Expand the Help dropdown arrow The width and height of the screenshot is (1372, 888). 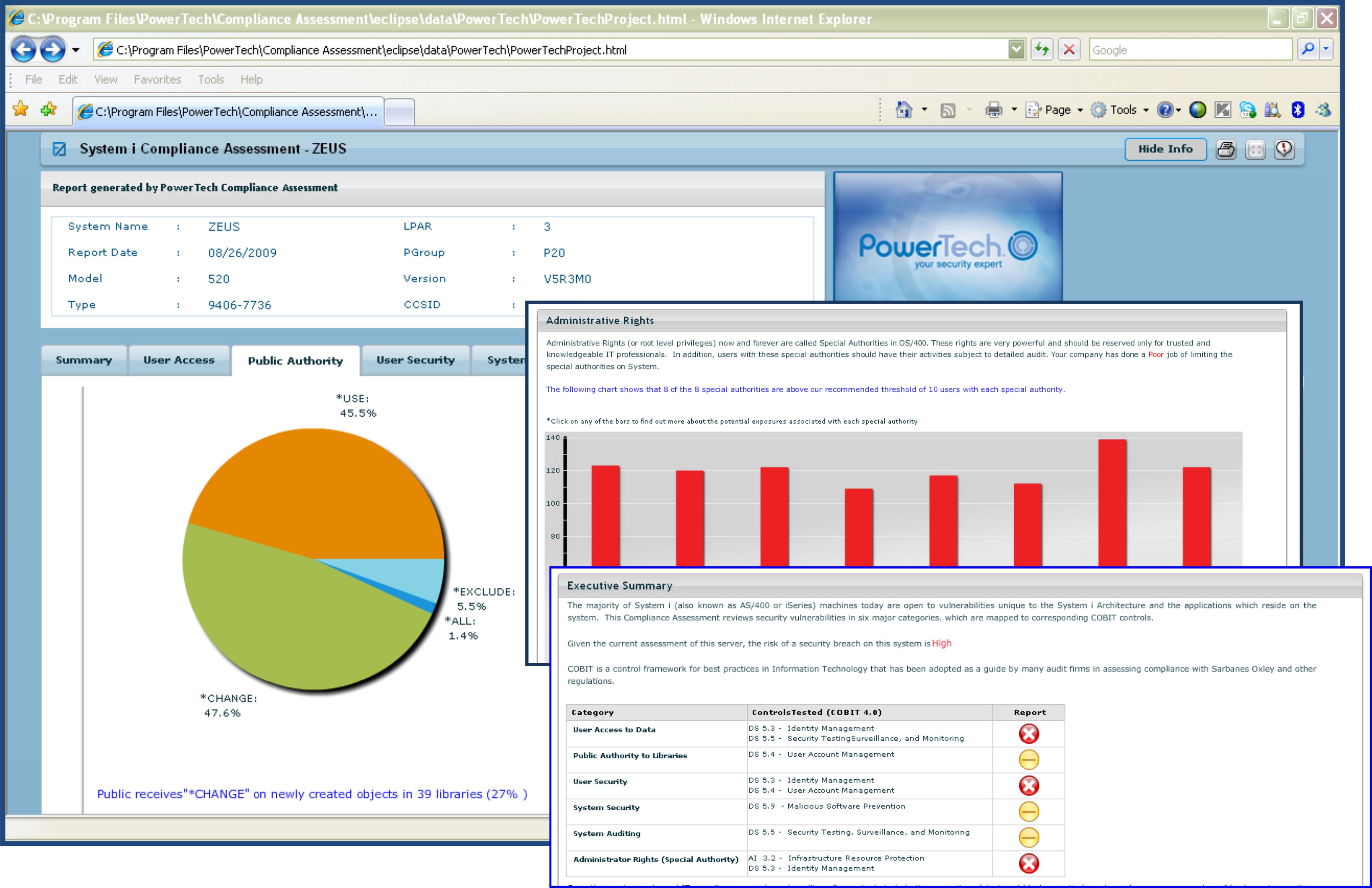tap(1178, 110)
